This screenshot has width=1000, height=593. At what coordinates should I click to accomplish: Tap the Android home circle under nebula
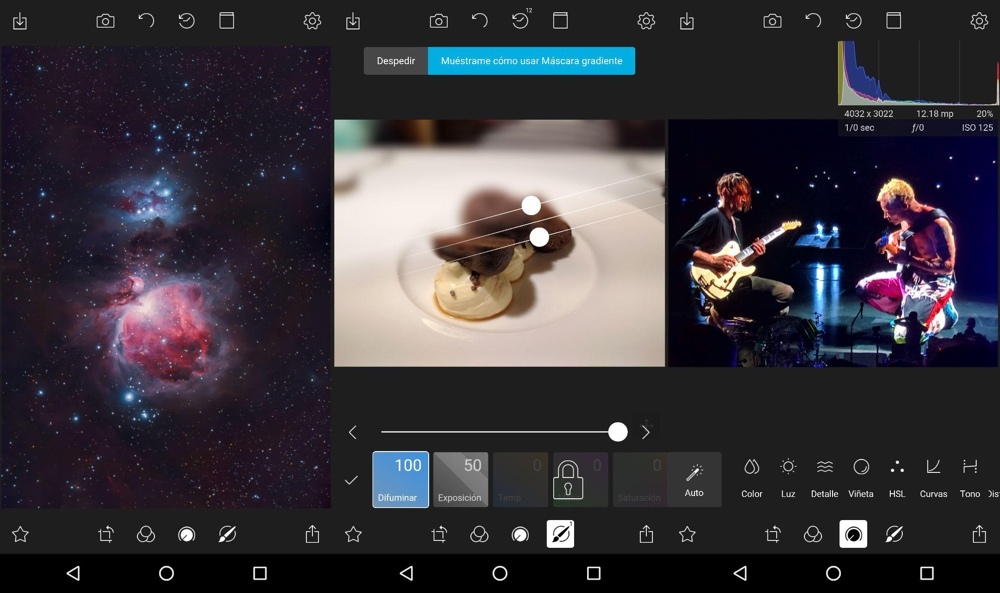coord(166,573)
